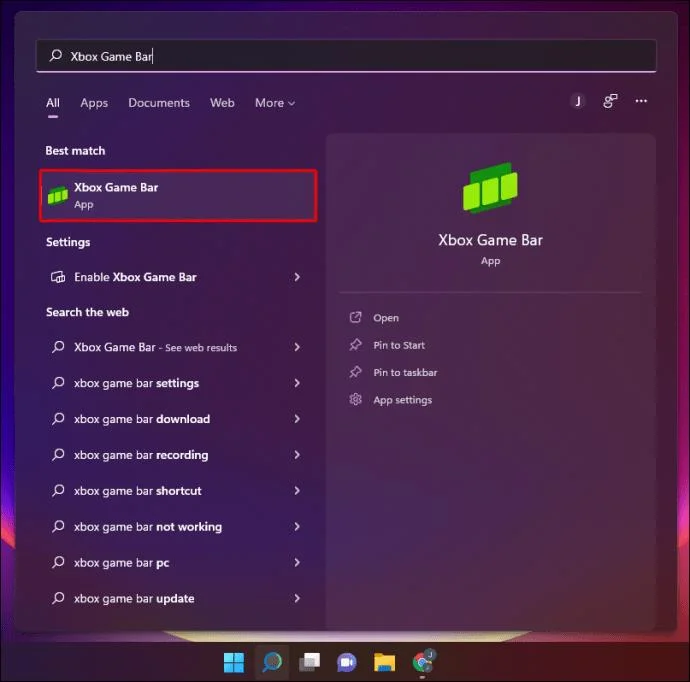Switch to the Apps tab
The image size is (690, 682).
coord(94,103)
